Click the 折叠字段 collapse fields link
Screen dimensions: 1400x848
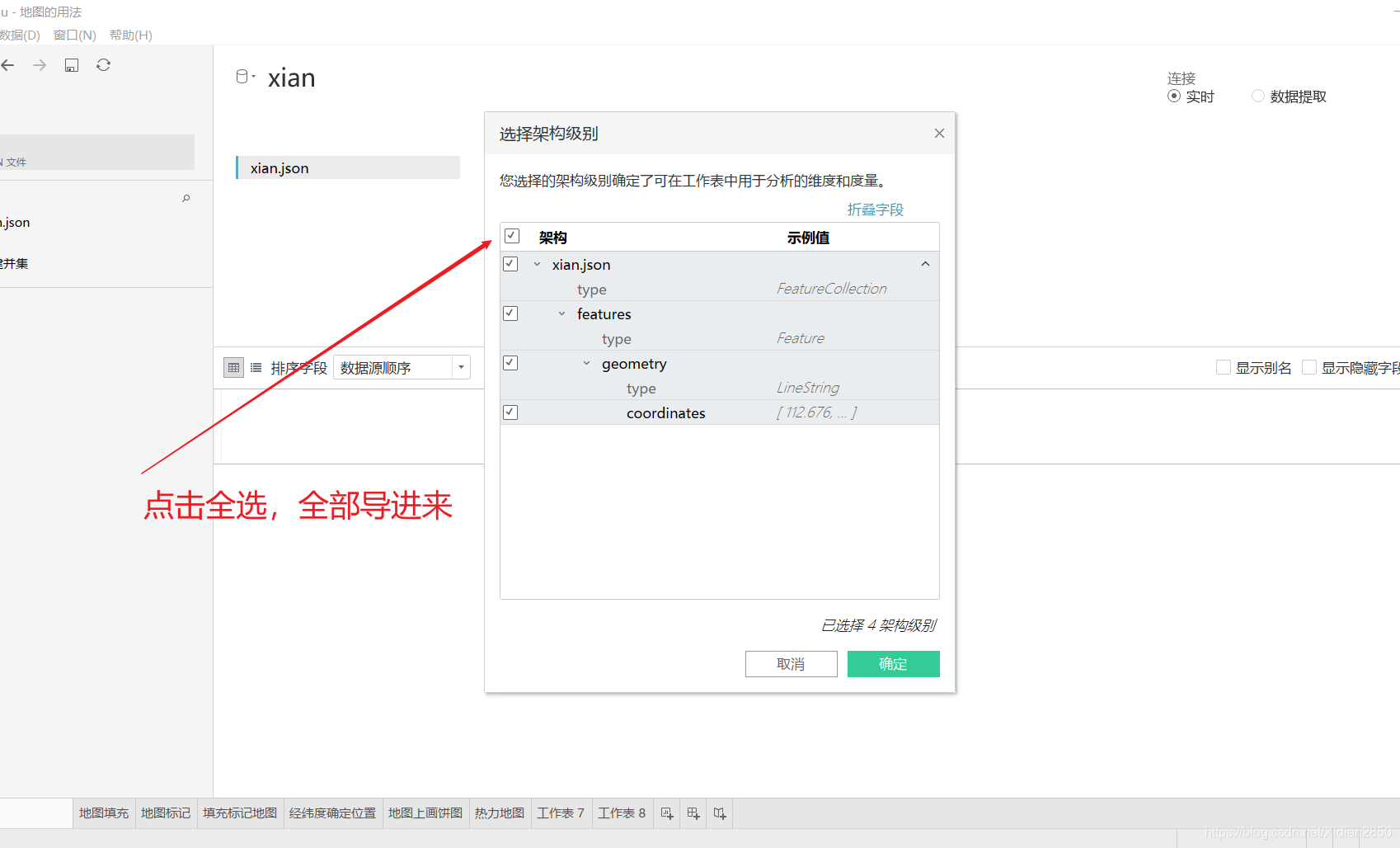(876, 210)
